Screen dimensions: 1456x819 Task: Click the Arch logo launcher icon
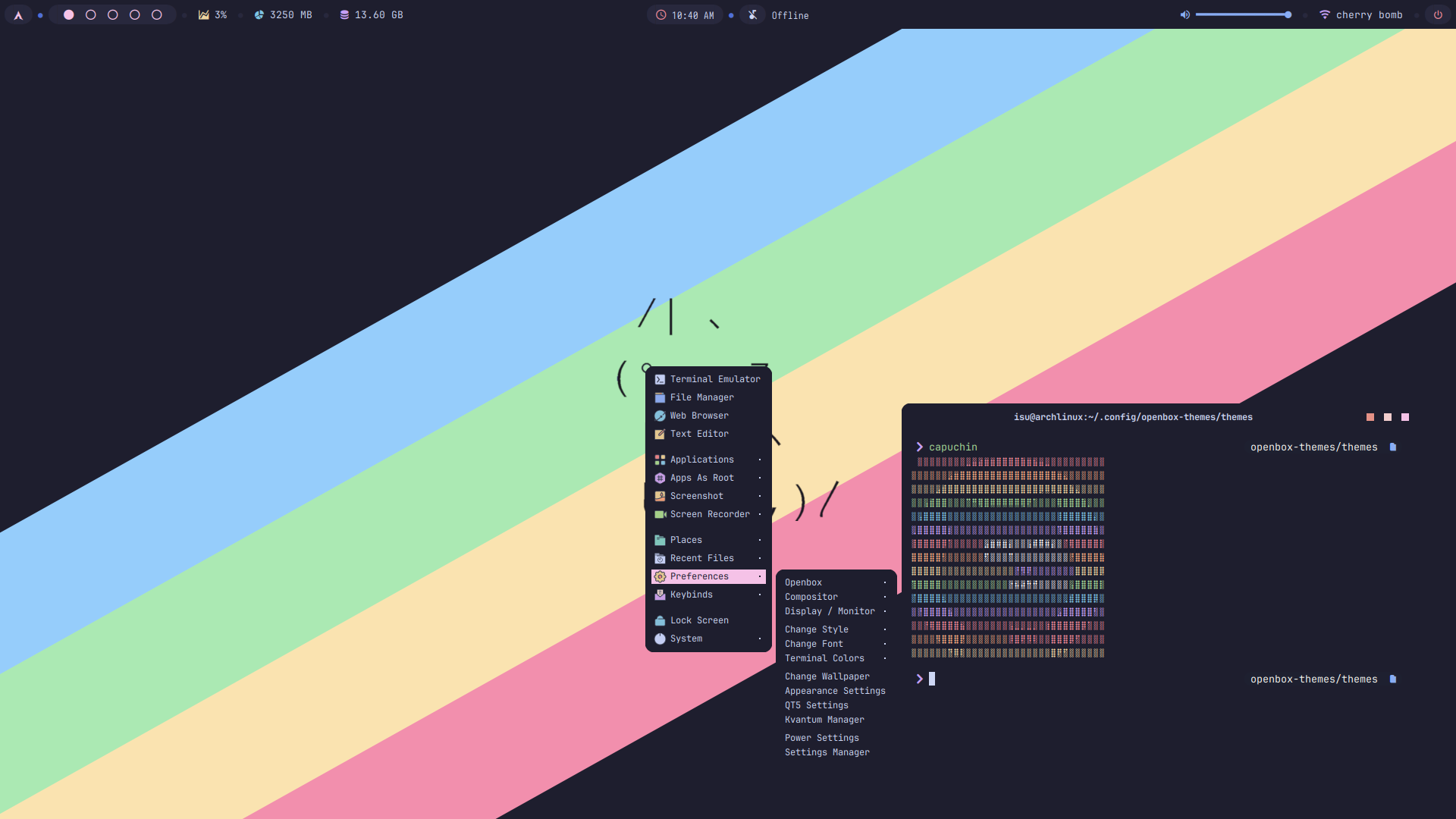click(18, 14)
